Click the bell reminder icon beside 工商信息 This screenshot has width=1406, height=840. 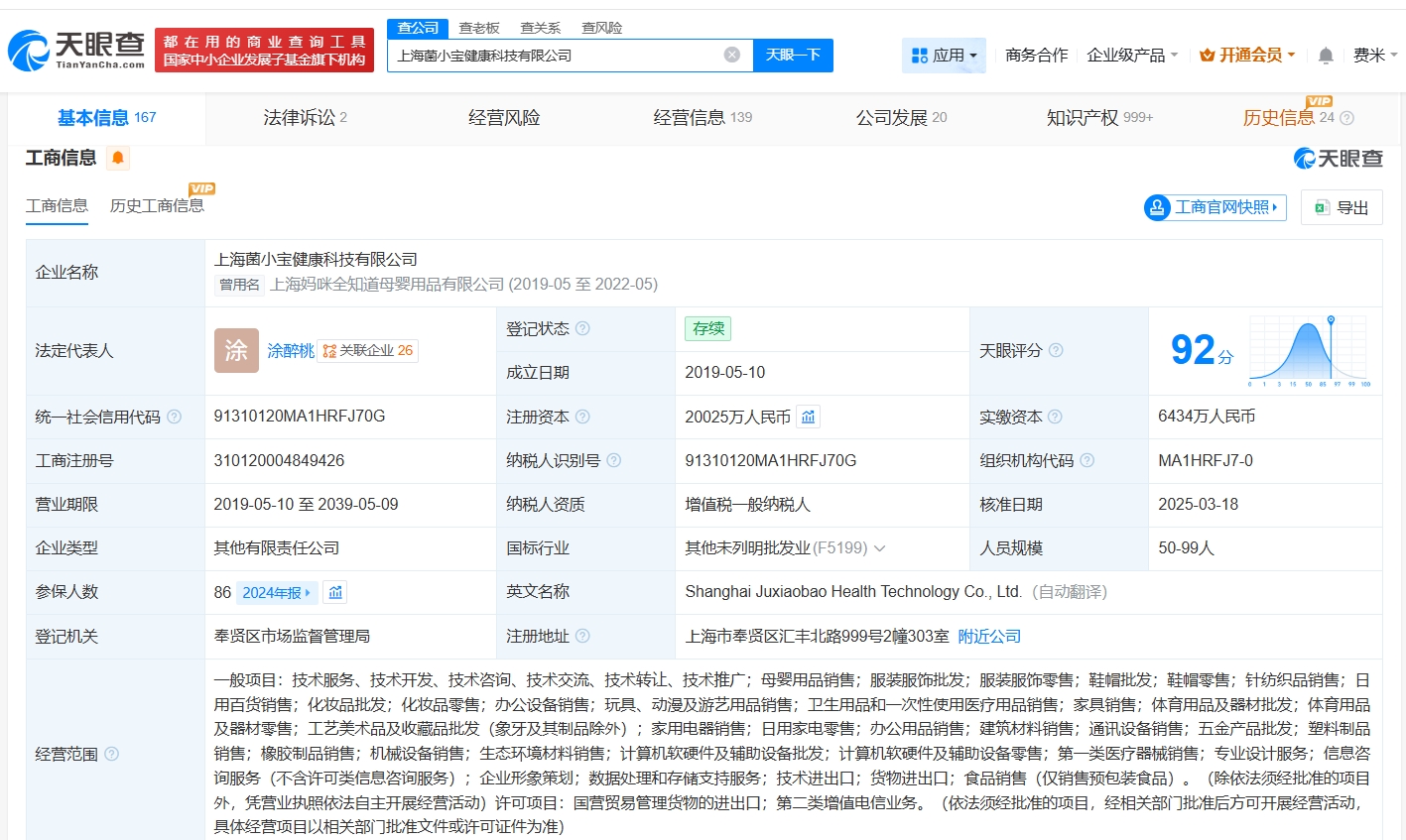click(x=117, y=158)
